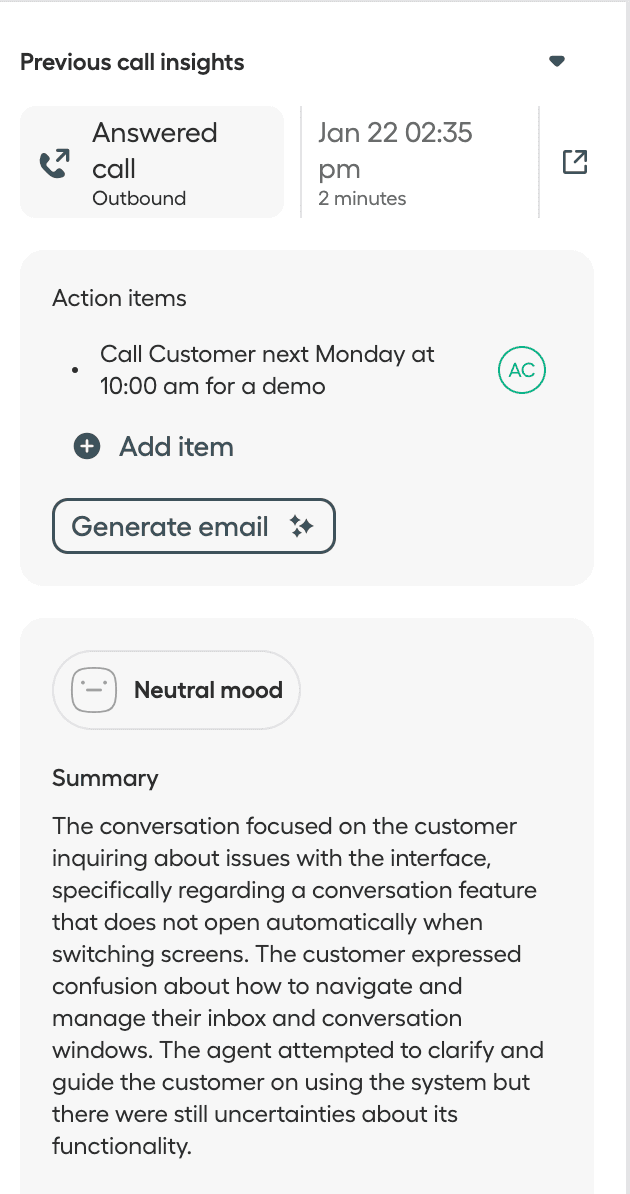Image resolution: width=630 pixels, height=1194 pixels.
Task: Click the plus icon beside Add item
Action: pyautogui.click(x=86, y=447)
